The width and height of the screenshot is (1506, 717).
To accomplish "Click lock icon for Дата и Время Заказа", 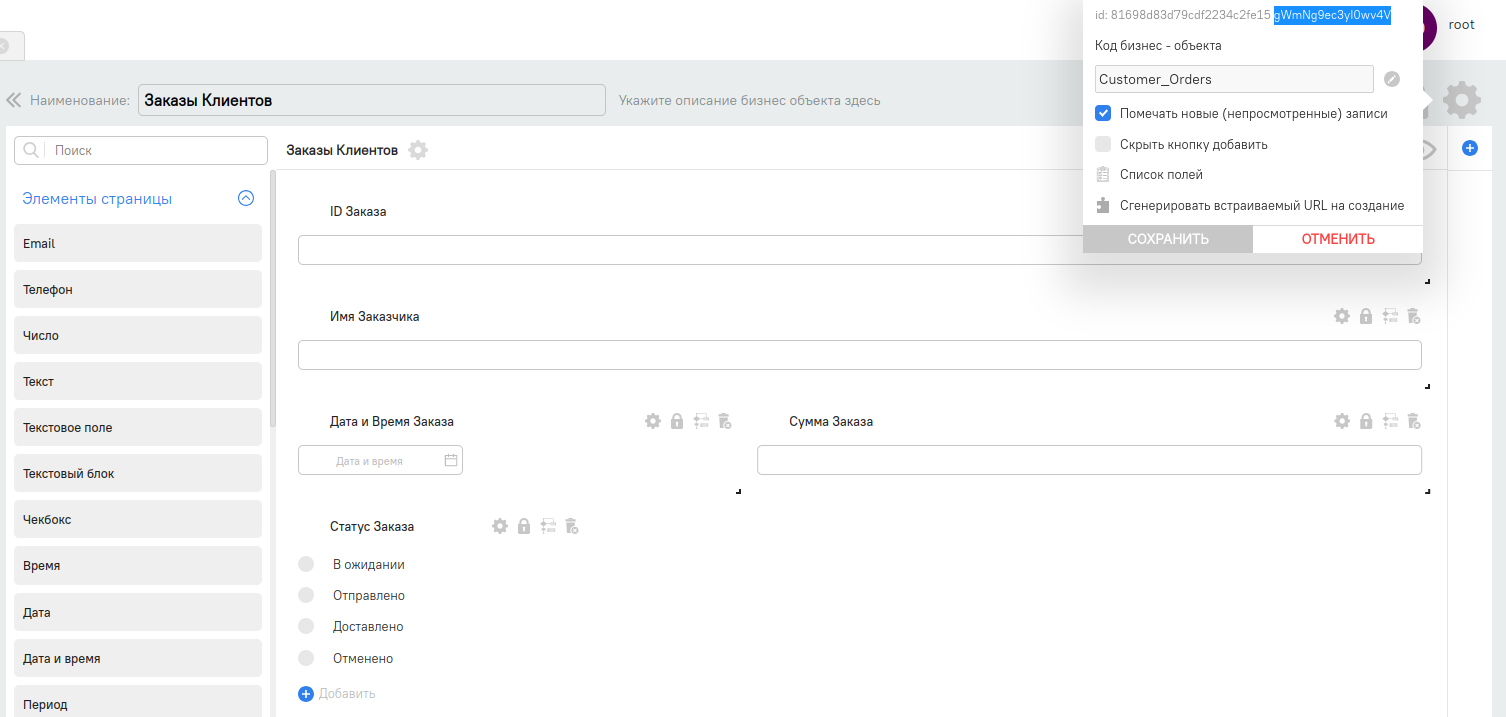I will [x=677, y=421].
